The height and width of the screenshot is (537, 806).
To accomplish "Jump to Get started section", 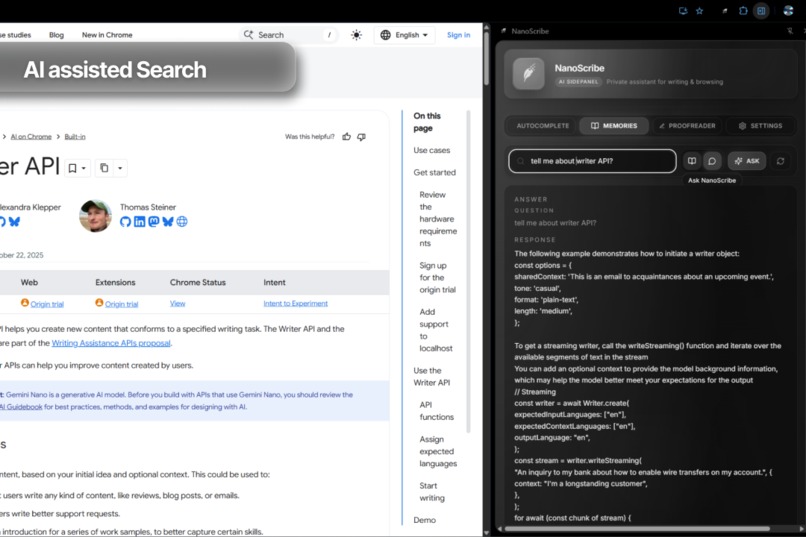I will coord(434,173).
